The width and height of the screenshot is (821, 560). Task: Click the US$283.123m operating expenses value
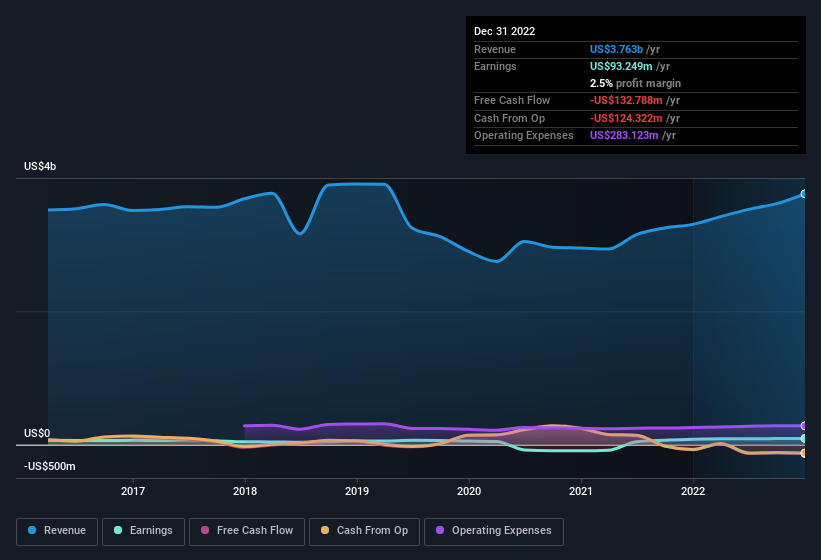tap(624, 136)
